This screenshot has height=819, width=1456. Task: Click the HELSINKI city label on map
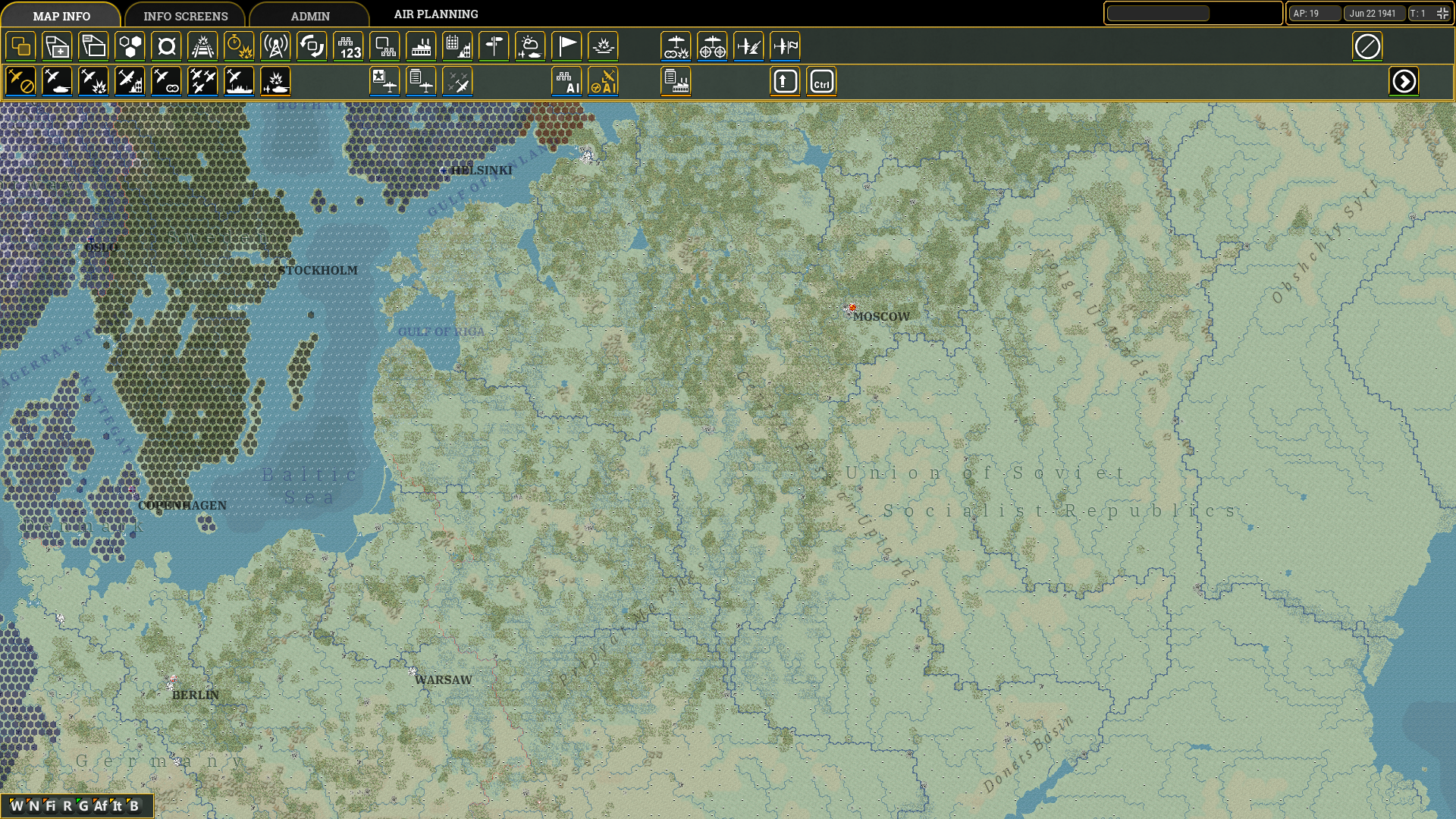(482, 170)
